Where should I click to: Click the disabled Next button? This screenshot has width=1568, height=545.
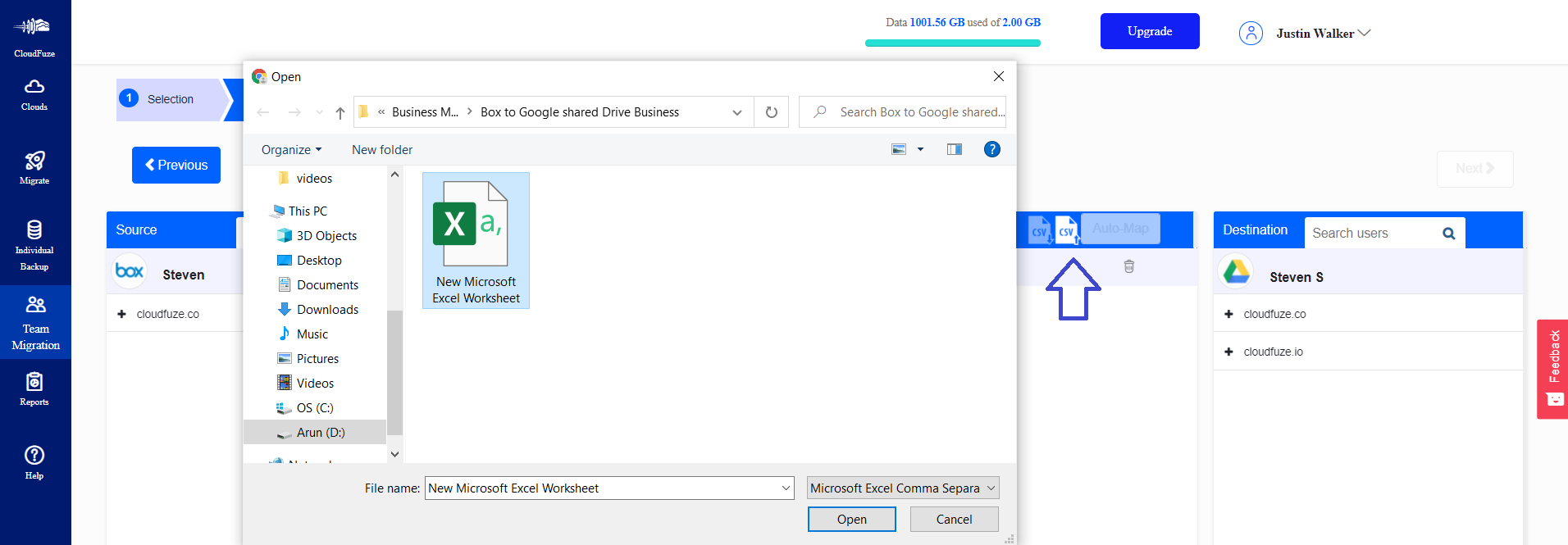[x=1475, y=169]
